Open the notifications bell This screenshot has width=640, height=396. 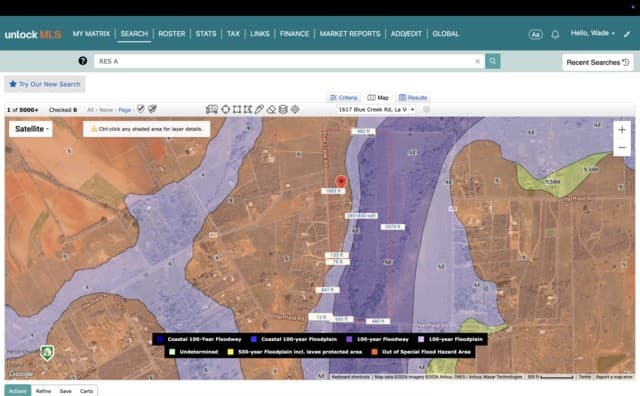pos(555,34)
